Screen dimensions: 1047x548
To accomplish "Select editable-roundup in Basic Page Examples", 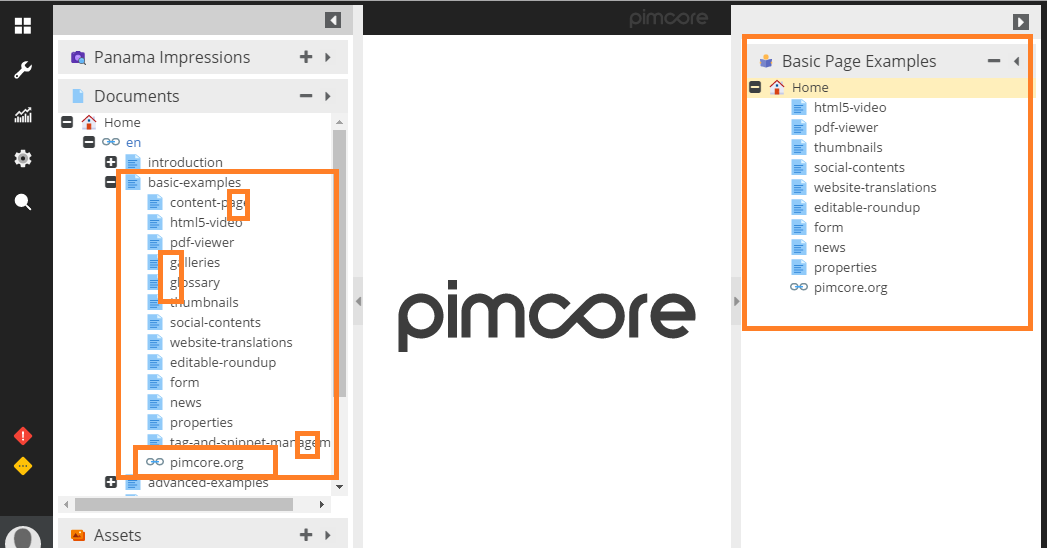I will point(866,207).
